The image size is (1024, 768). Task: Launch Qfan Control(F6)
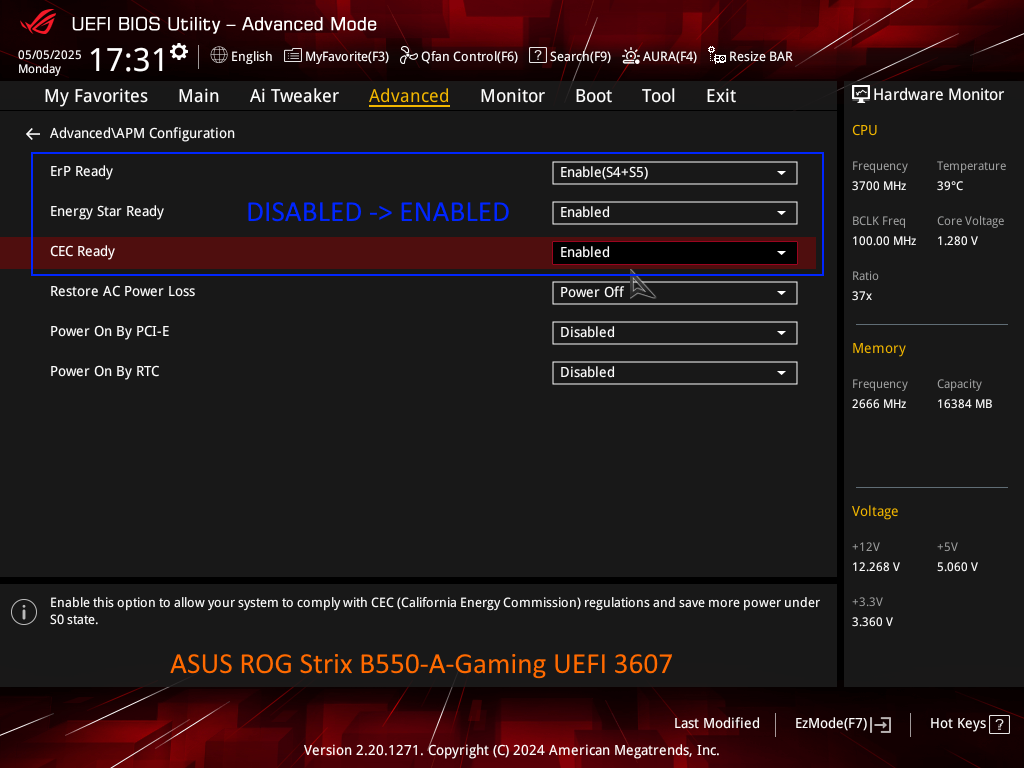pyautogui.click(x=458, y=56)
